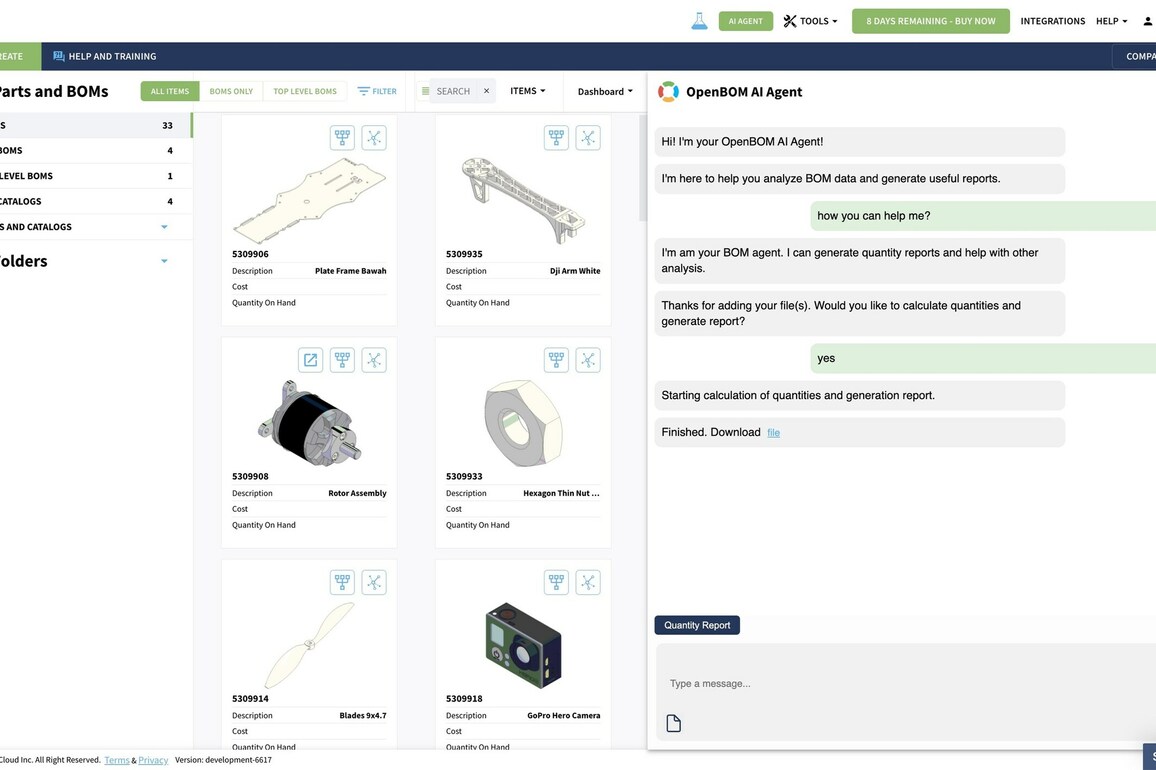Click the Plate Frame Bawah thumbnail image
Screen dimensions: 1156x770
pyautogui.click(x=309, y=201)
